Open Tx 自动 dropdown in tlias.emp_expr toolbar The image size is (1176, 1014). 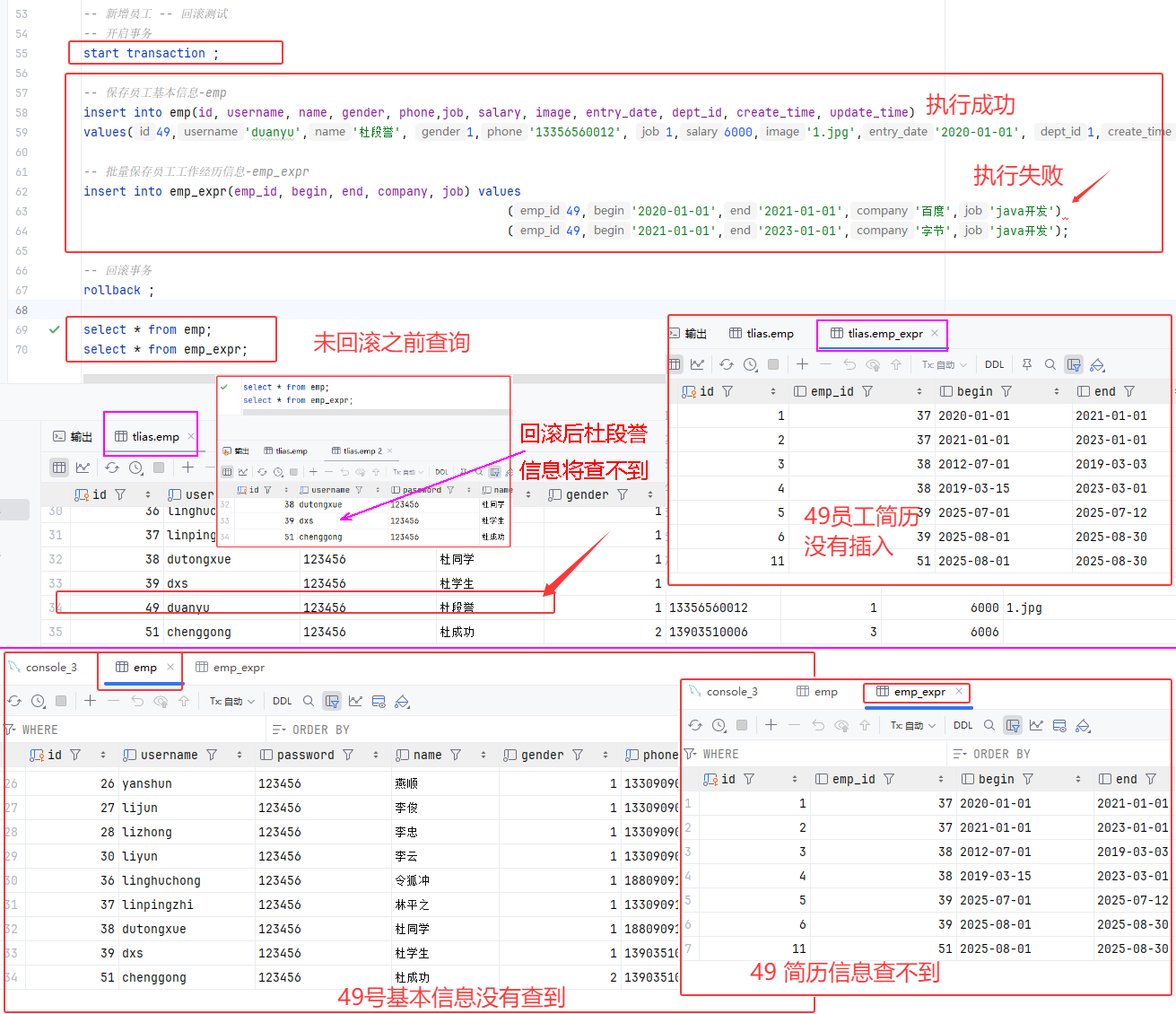945,364
